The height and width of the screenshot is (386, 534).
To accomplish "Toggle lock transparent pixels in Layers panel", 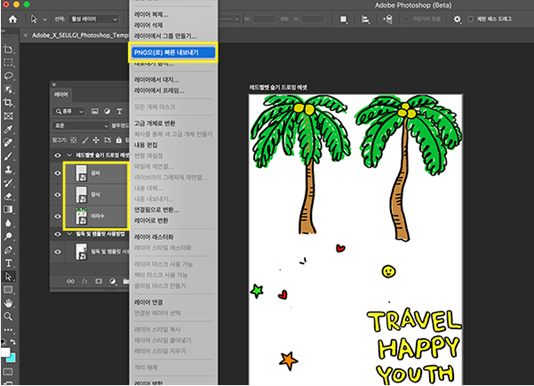I will pyautogui.click(x=73, y=140).
